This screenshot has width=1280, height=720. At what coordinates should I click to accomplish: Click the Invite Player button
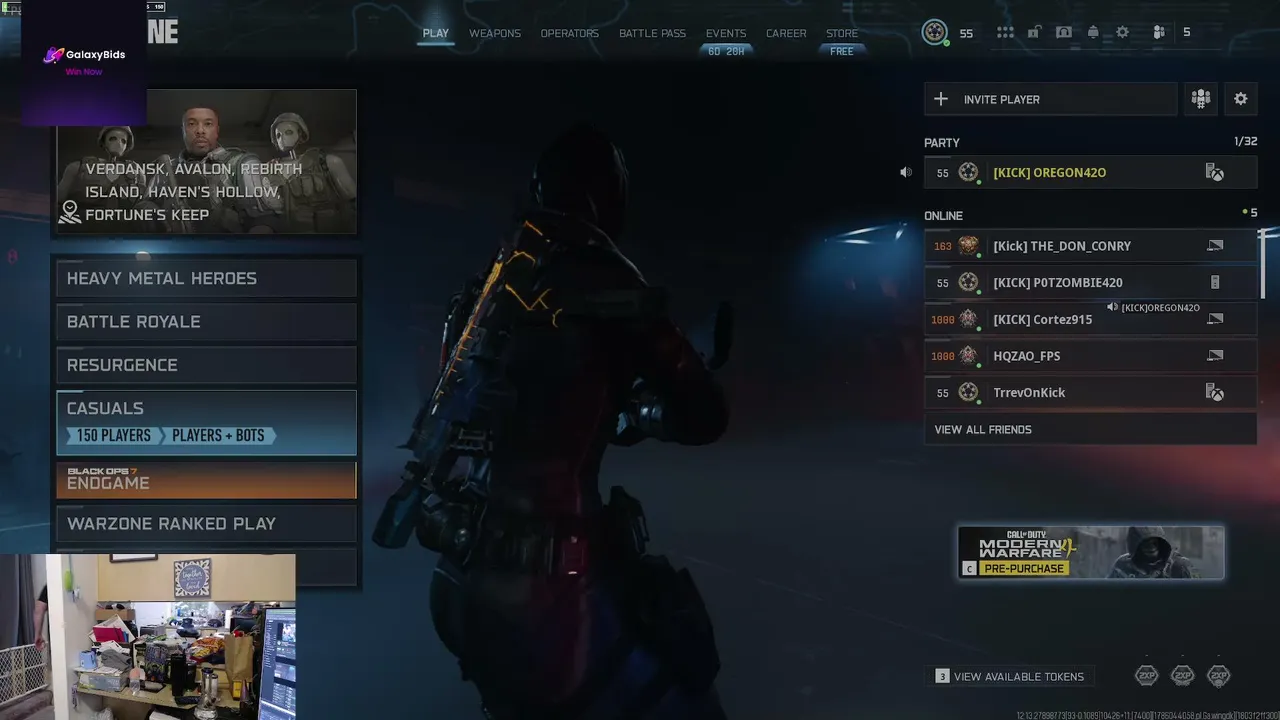point(1050,99)
